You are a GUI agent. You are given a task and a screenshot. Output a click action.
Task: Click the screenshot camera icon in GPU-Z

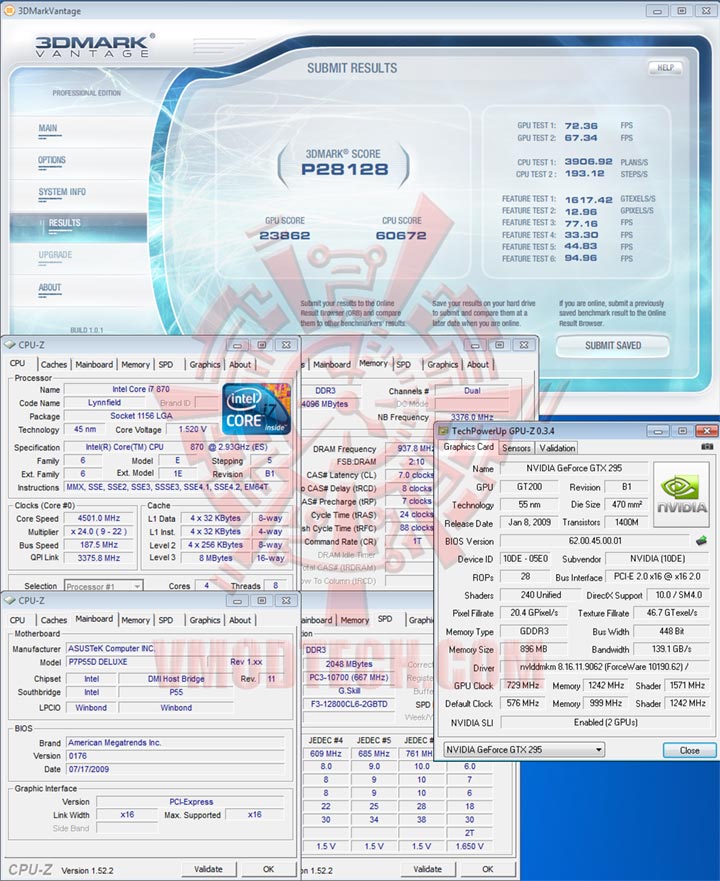pyautogui.click(x=707, y=447)
